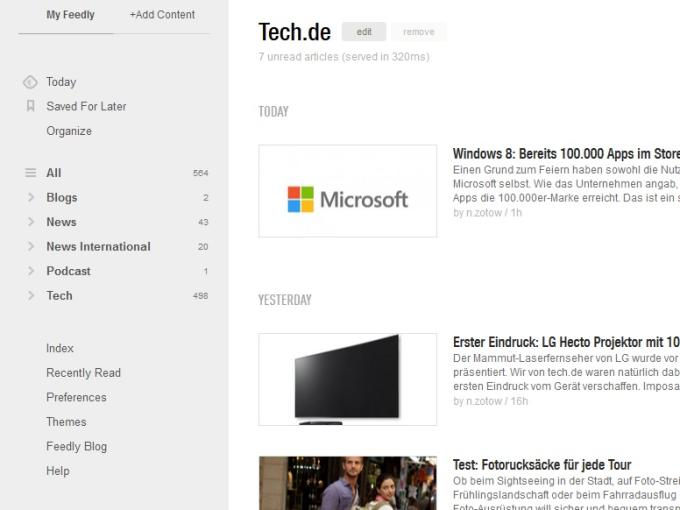Open the +Add Content tab

pyautogui.click(x=162, y=15)
